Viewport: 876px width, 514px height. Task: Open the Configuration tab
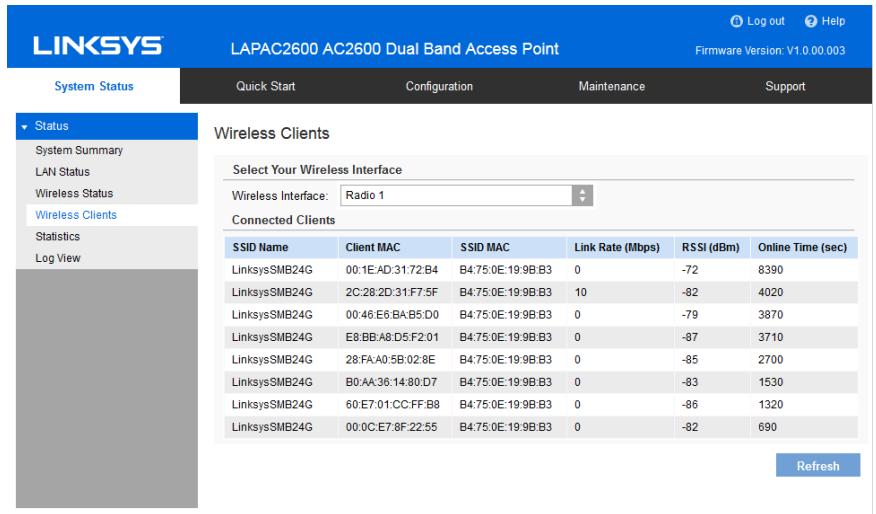439,86
